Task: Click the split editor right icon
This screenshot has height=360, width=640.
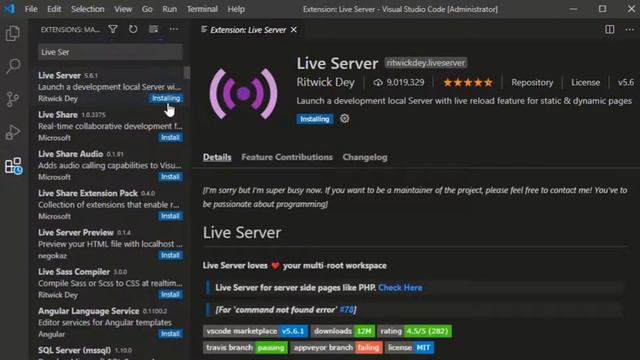Action: pyautogui.click(x=609, y=29)
